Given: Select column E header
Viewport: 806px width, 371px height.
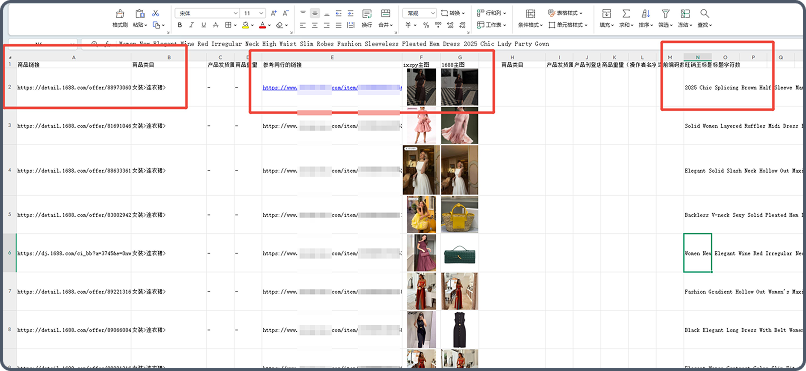Looking at the screenshot, I should (332, 57).
